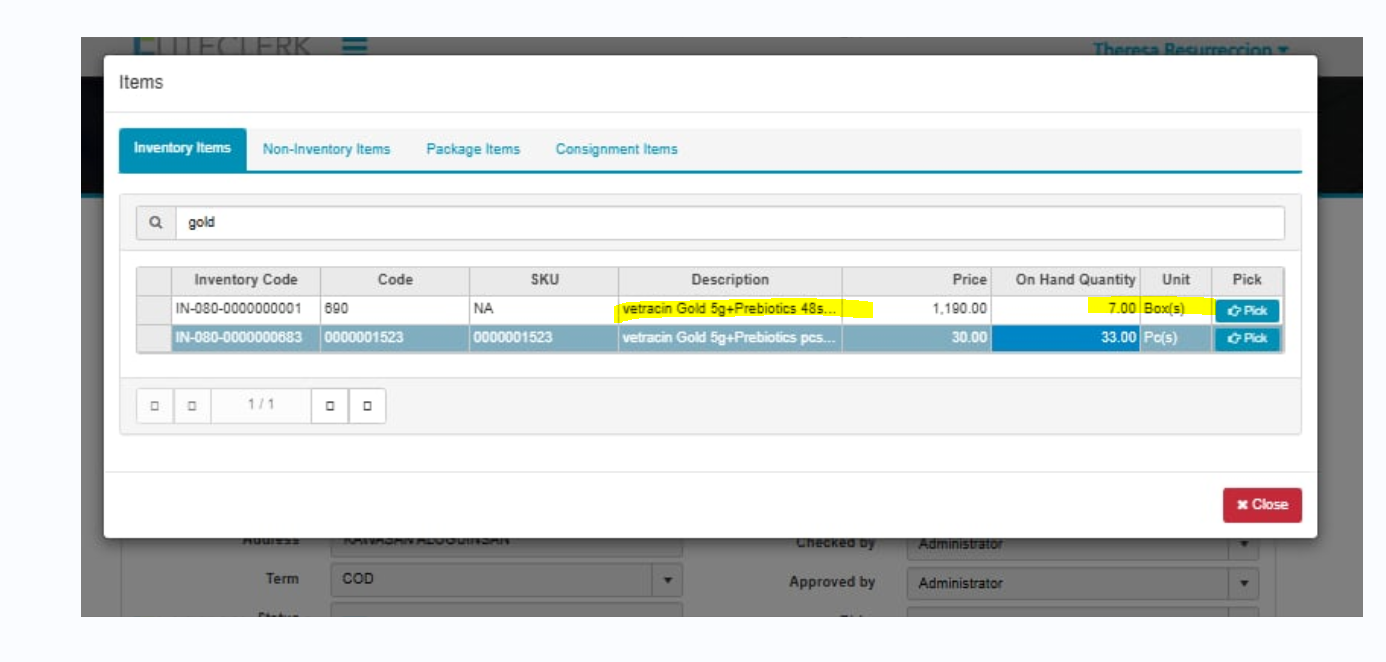Go to last page of results

(x=367, y=406)
